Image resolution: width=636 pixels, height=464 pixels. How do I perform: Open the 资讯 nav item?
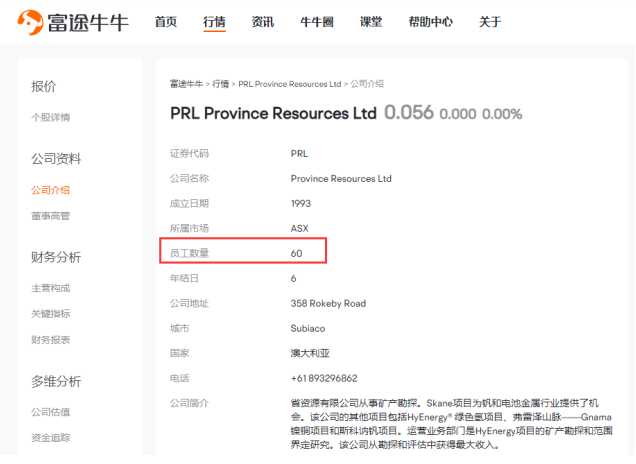coord(263,21)
